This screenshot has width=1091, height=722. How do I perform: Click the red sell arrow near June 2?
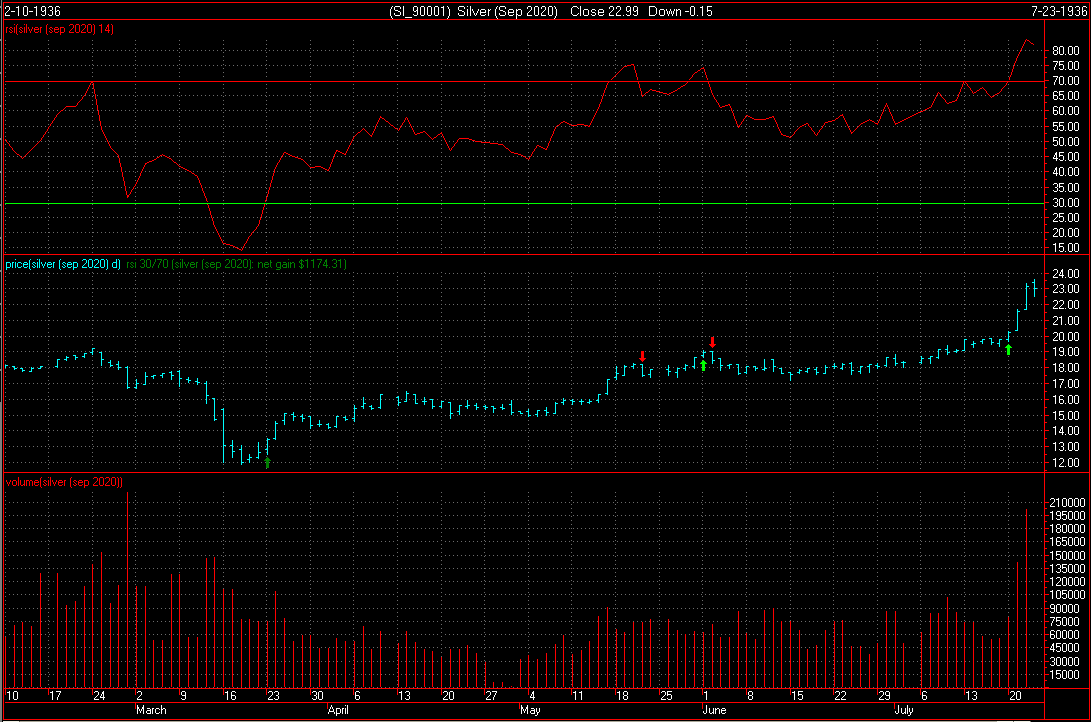712,342
